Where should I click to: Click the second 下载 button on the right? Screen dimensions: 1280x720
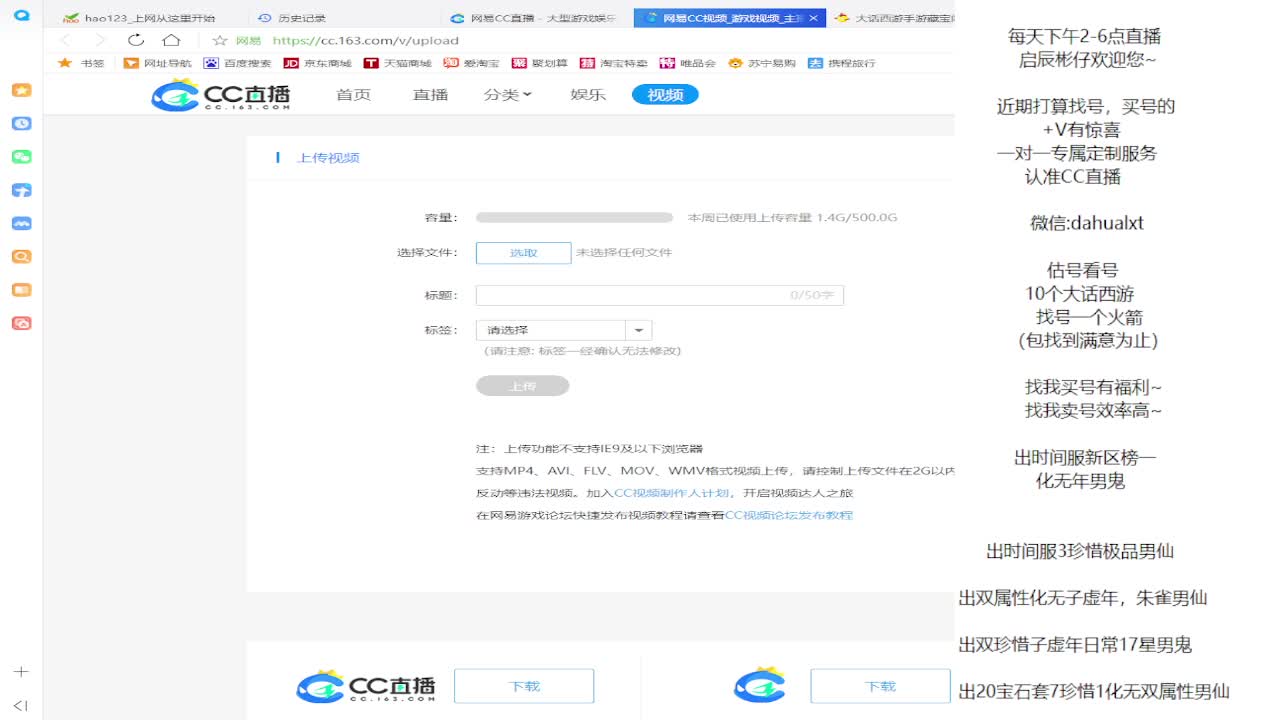pos(880,686)
